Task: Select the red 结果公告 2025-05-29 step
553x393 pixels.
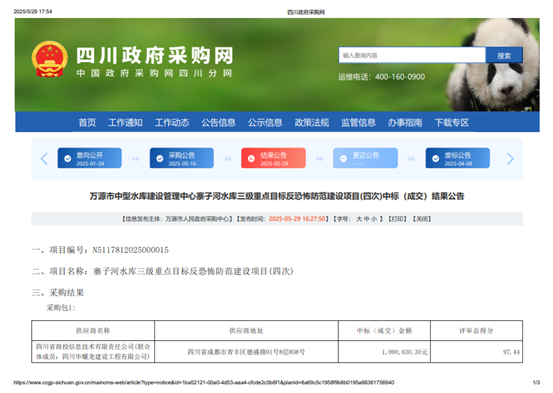Action: point(273,158)
